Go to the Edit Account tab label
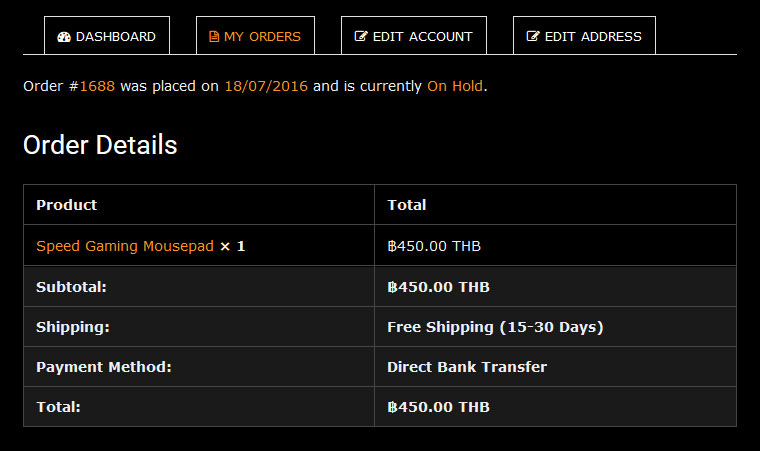The width and height of the screenshot is (760, 451). click(x=422, y=37)
